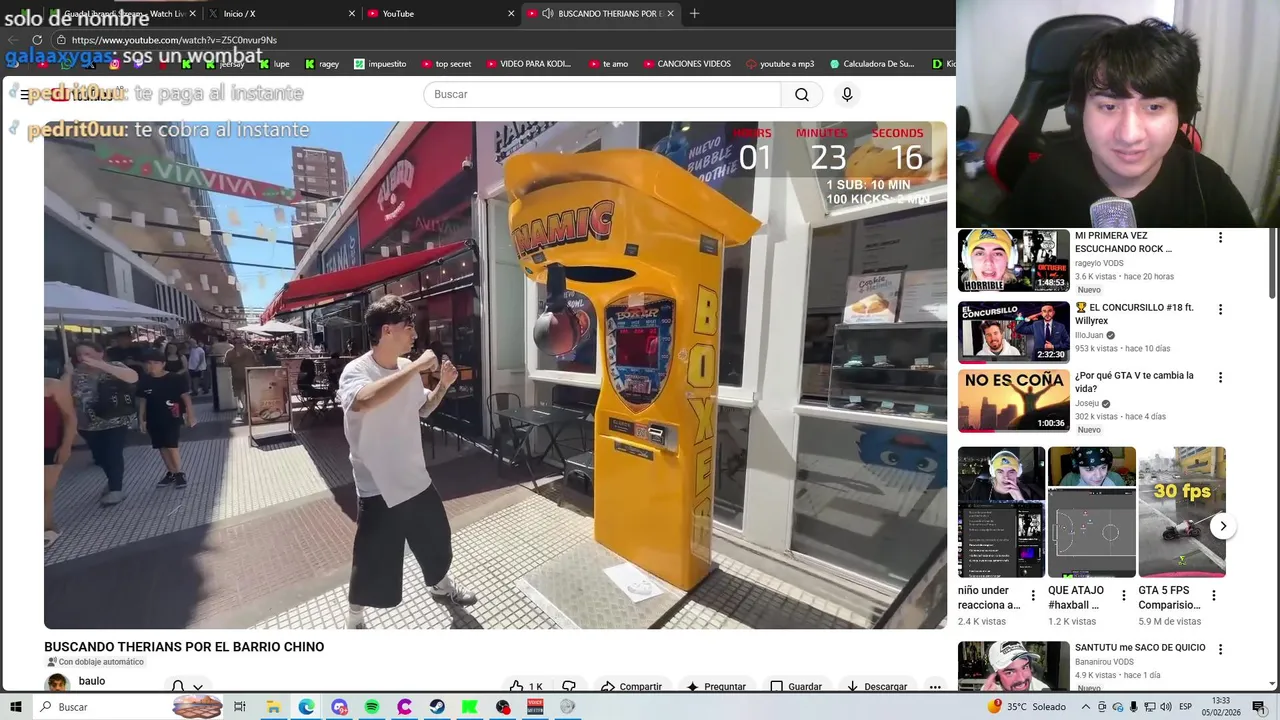1280x720 pixels.
Task: Start voice search with the microphone icon
Action: 847,94
